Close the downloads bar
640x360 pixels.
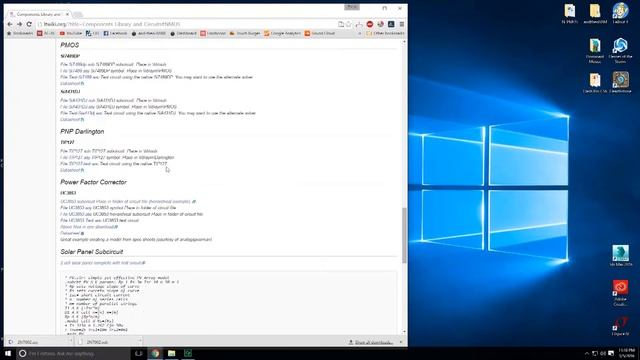coord(401,342)
